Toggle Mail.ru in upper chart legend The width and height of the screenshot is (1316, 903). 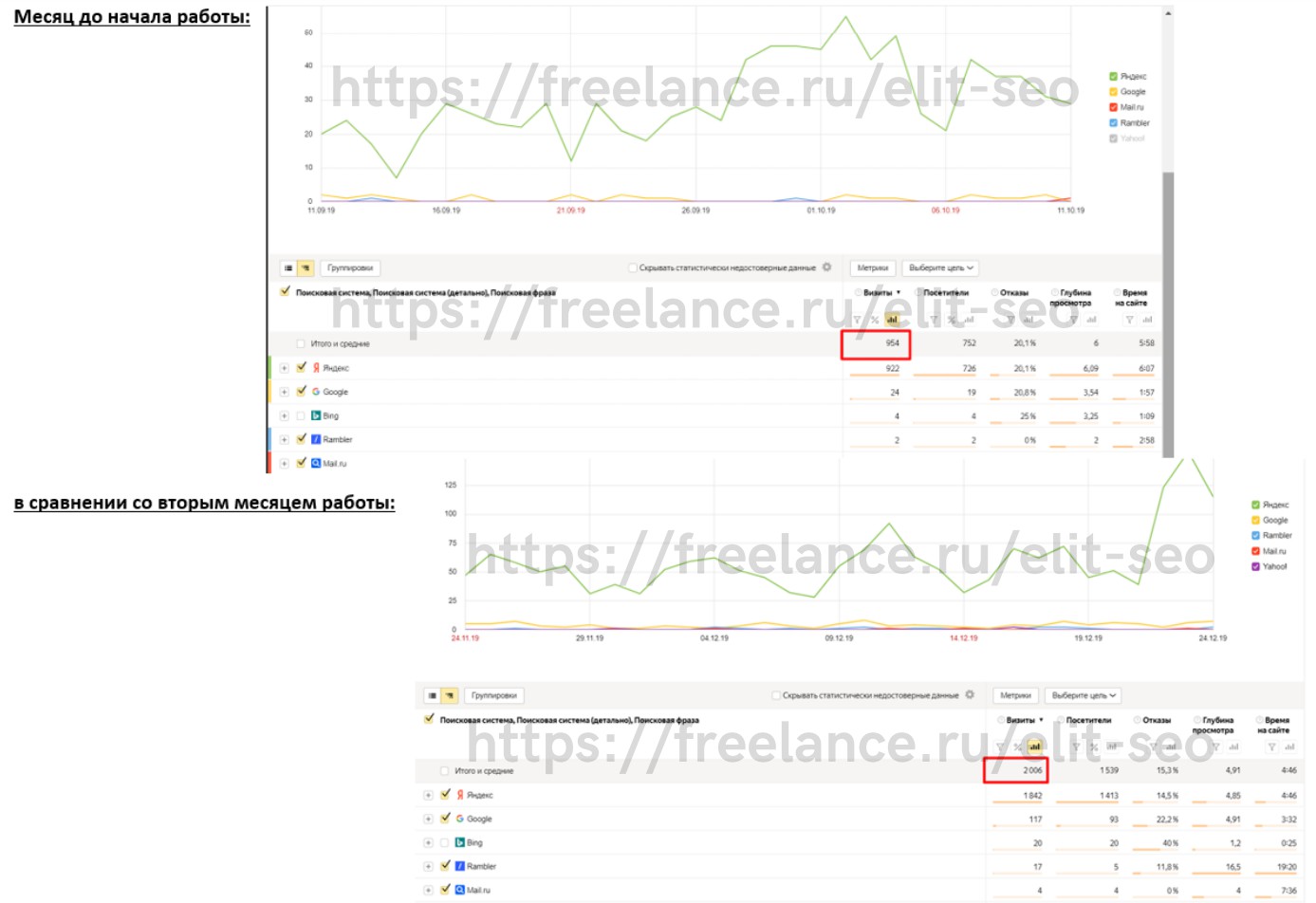[1114, 107]
